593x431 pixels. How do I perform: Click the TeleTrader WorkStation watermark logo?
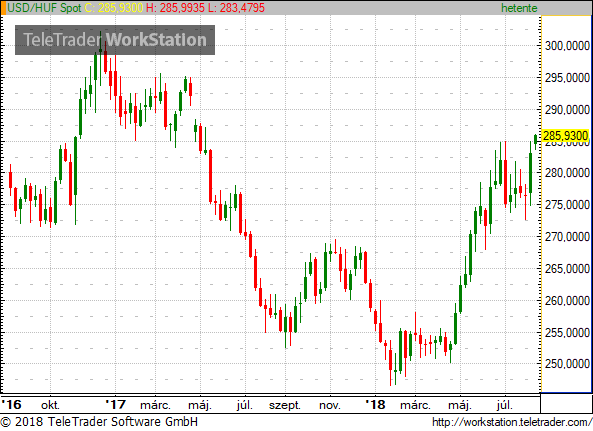pyautogui.click(x=115, y=40)
